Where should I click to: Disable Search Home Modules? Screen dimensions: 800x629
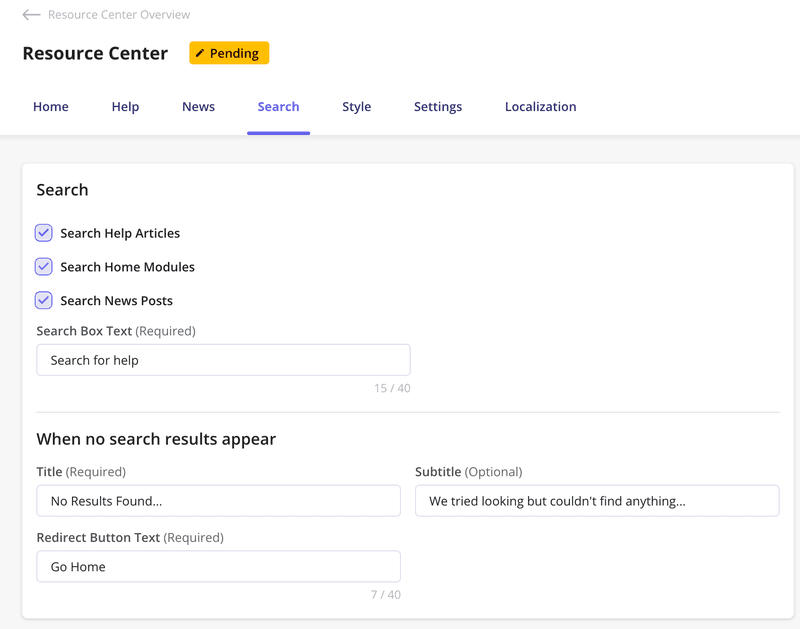click(x=43, y=266)
